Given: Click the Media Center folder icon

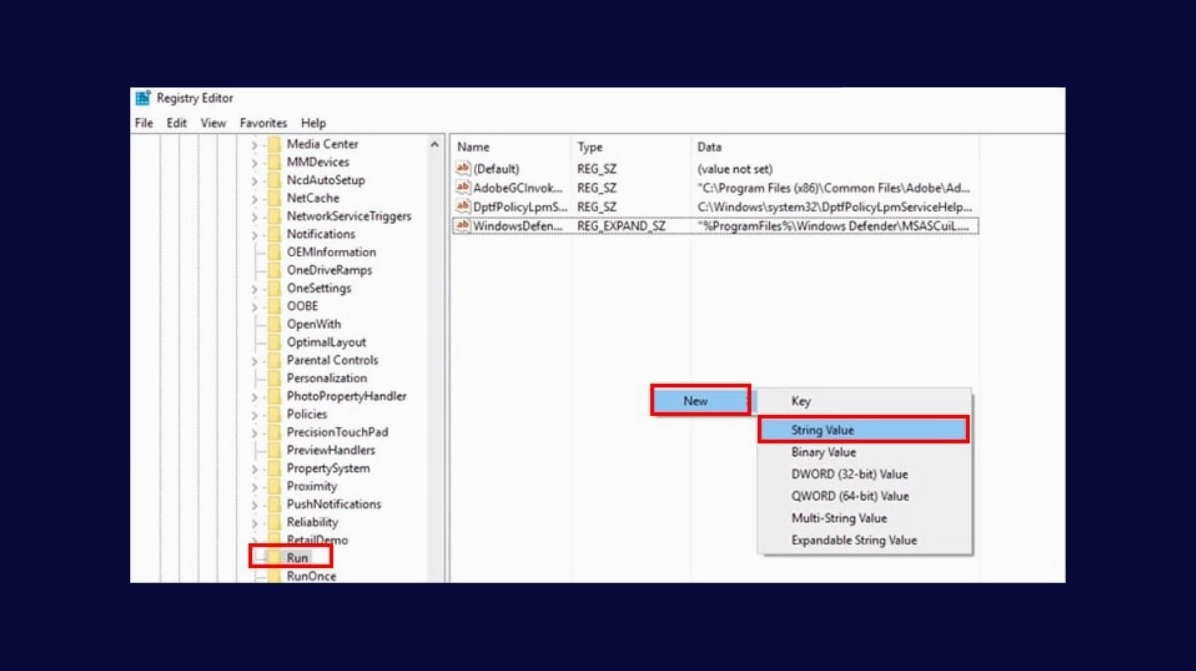Looking at the screenshot, I should (x=274, y=144).
